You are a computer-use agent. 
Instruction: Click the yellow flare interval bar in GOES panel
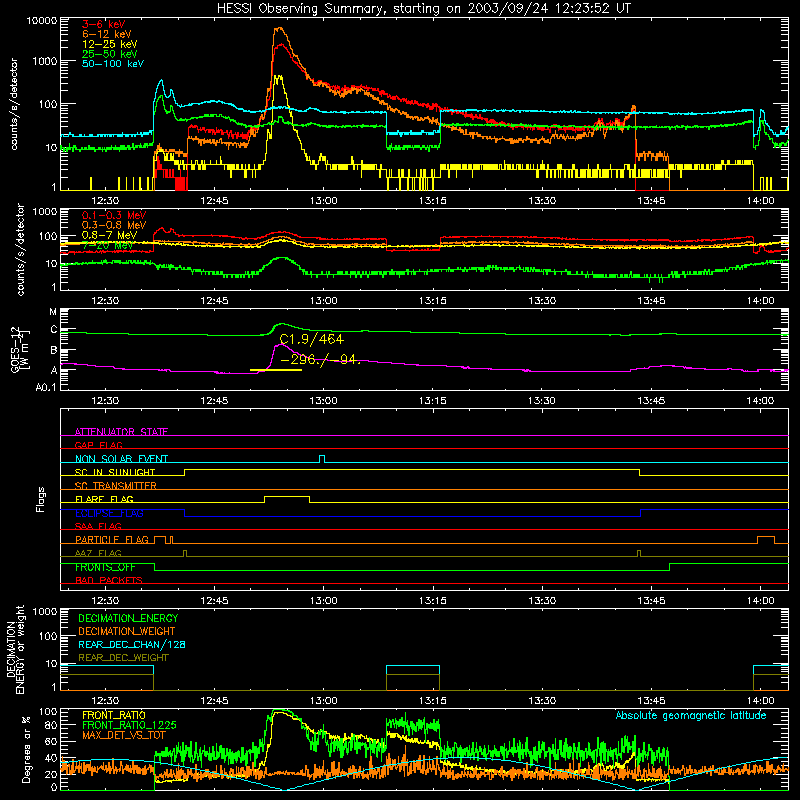pyautogui.click(x=276, y=370)
